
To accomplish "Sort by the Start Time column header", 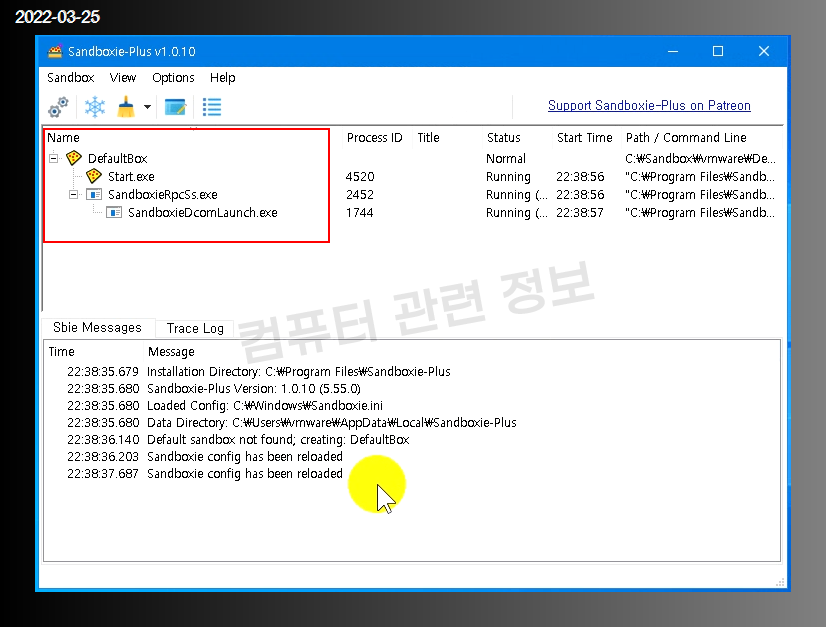I will 585,138.
